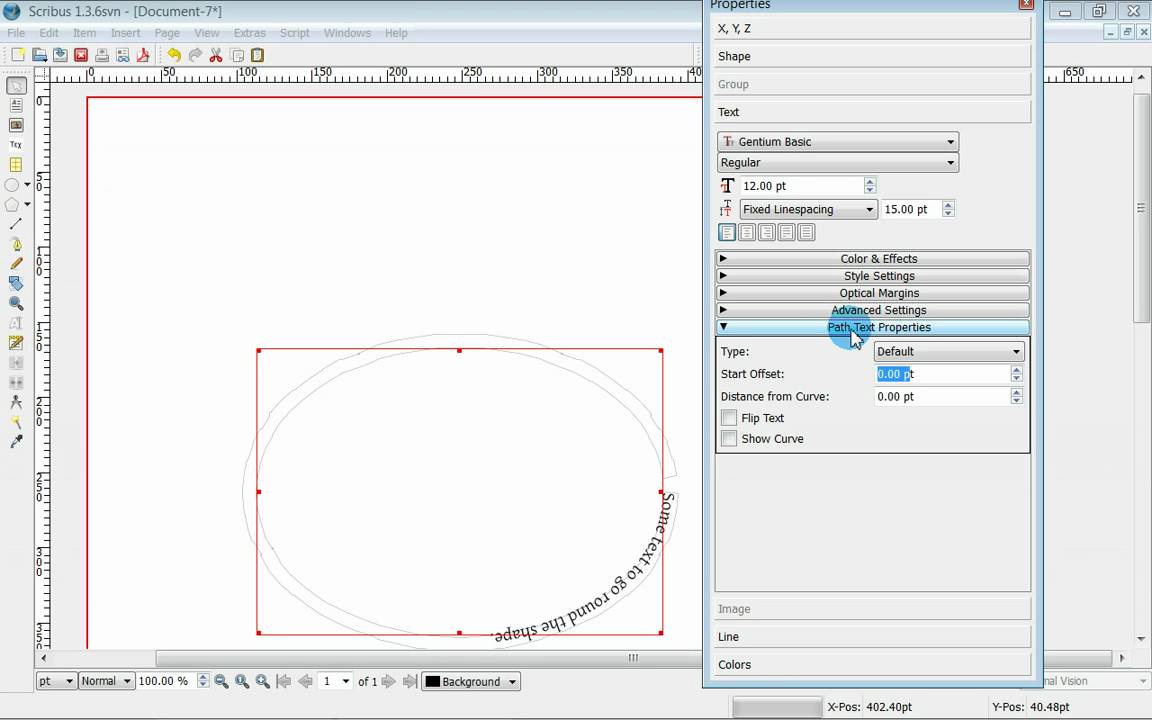Open the Normal preview quality dropdown
This screenshot has height=720, width=1152.
coord(107,681)
